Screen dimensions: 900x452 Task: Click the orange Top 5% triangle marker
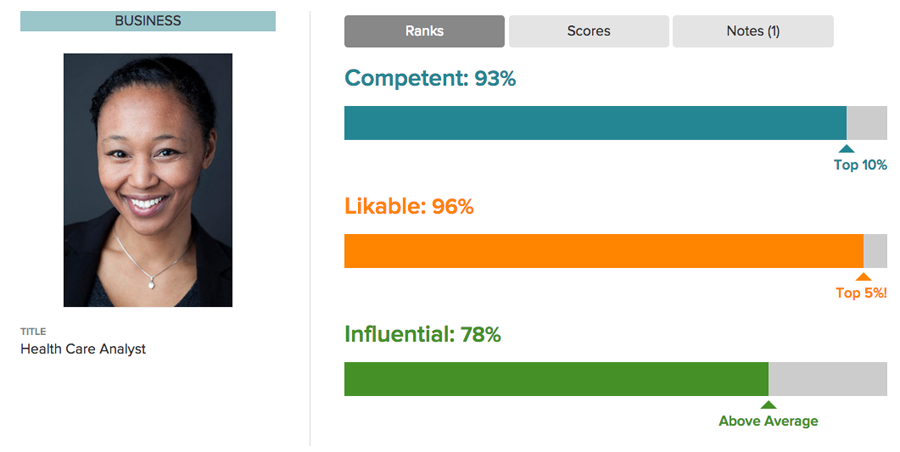[x=863, y=277]
